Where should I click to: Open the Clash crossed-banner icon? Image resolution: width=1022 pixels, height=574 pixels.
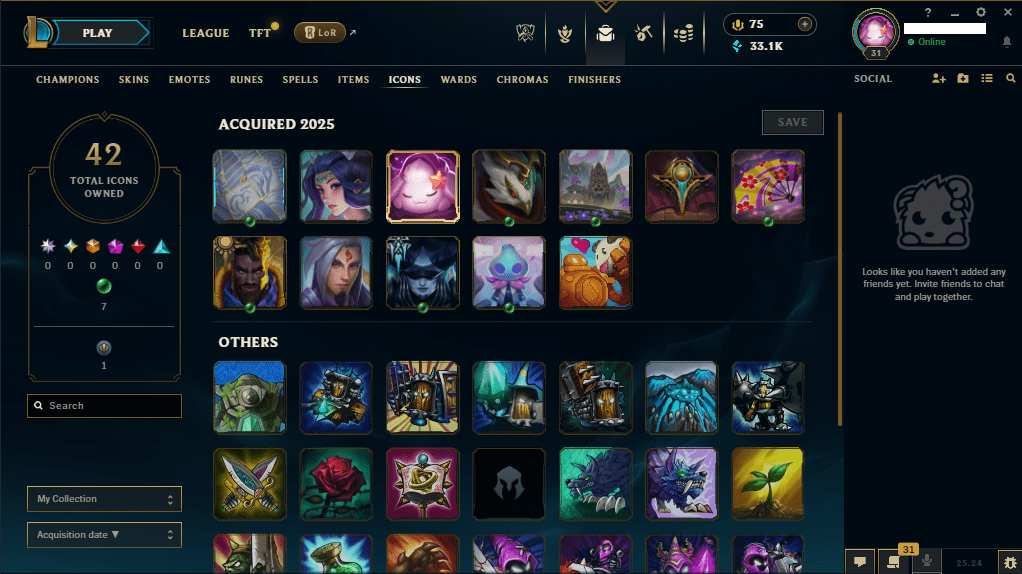coord(525,33)
